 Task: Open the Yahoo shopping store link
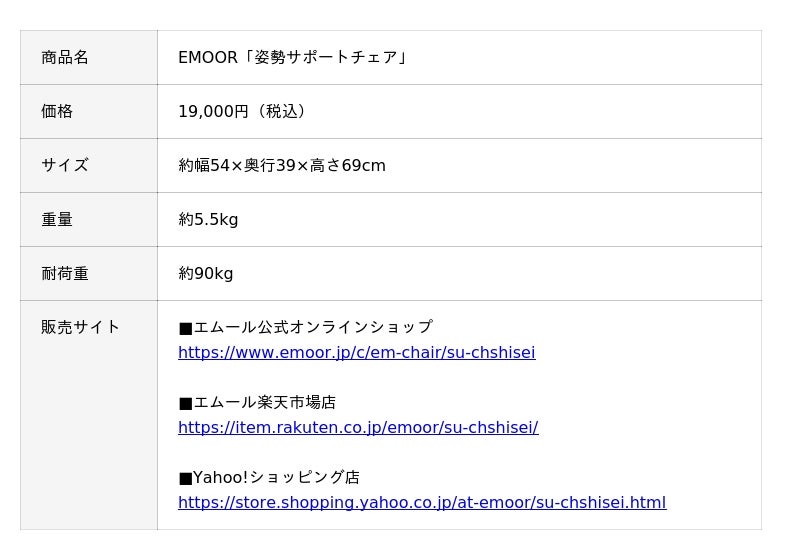pos(422,502)
